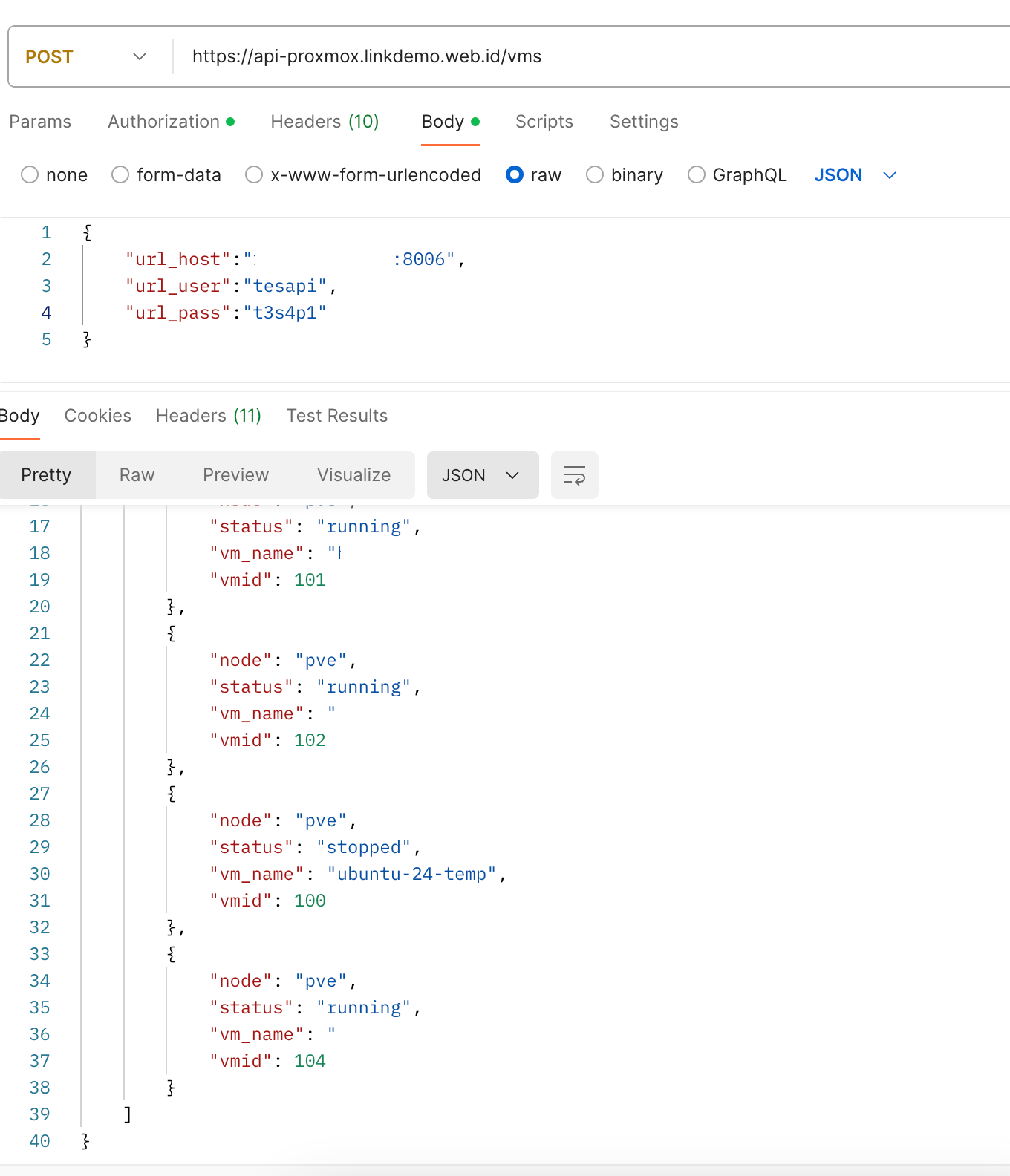Image resolution: width=1010 pixels, height=1176 pixels.
Task: Expand the request body JSON type dropdown
Action: [855, 175]
